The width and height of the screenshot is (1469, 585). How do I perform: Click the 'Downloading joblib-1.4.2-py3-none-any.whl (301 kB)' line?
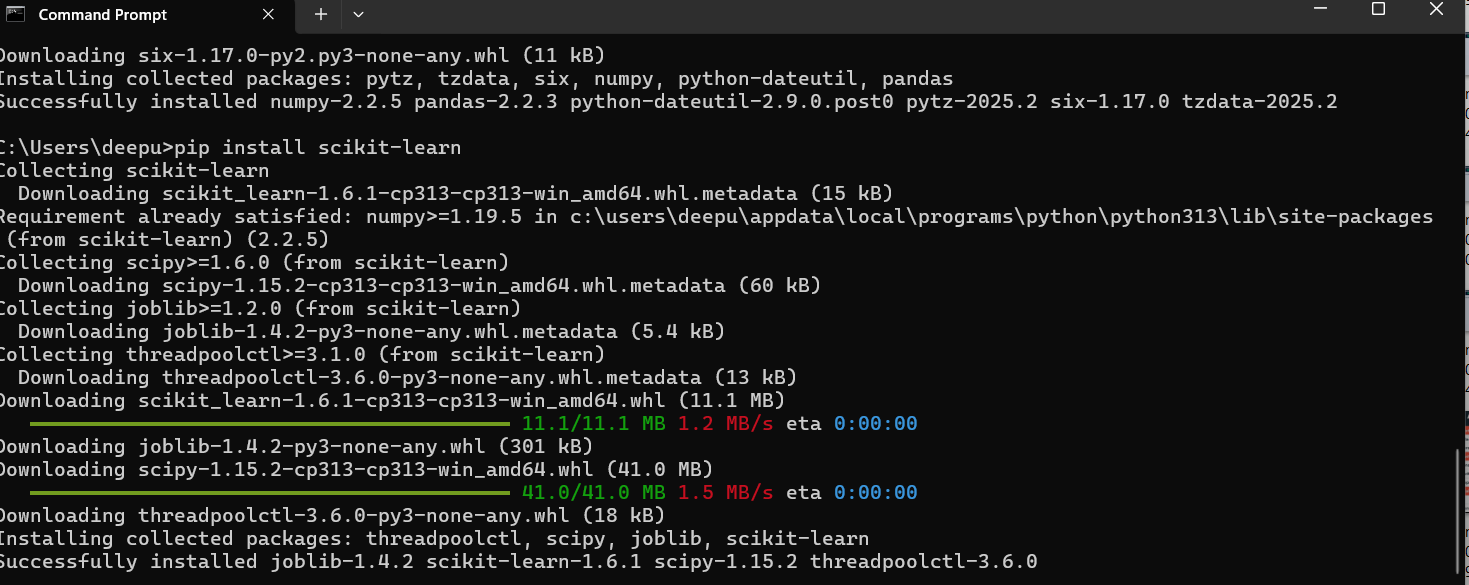(296, 446)
